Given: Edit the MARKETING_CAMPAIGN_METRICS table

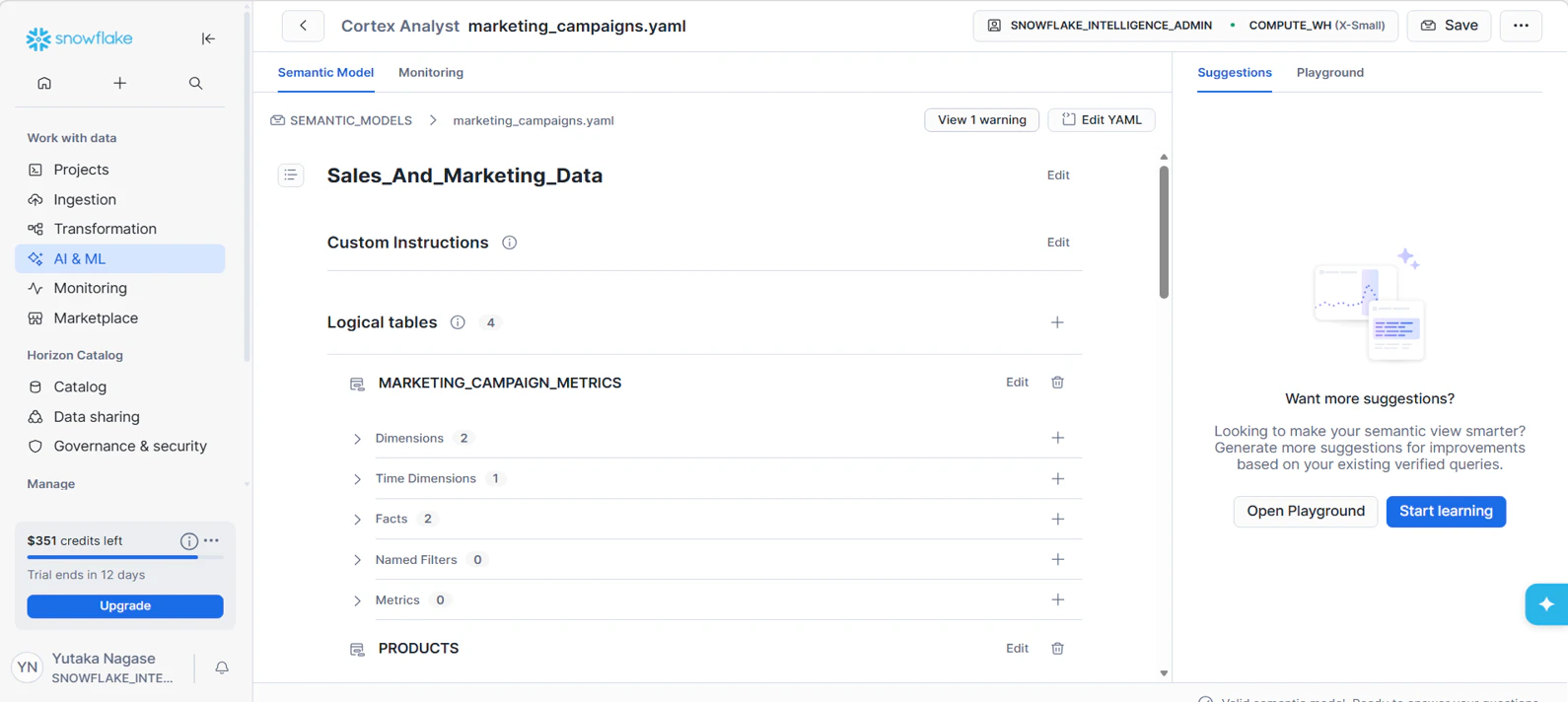Looking at the screenshot, I should [x=1017, y=383].
